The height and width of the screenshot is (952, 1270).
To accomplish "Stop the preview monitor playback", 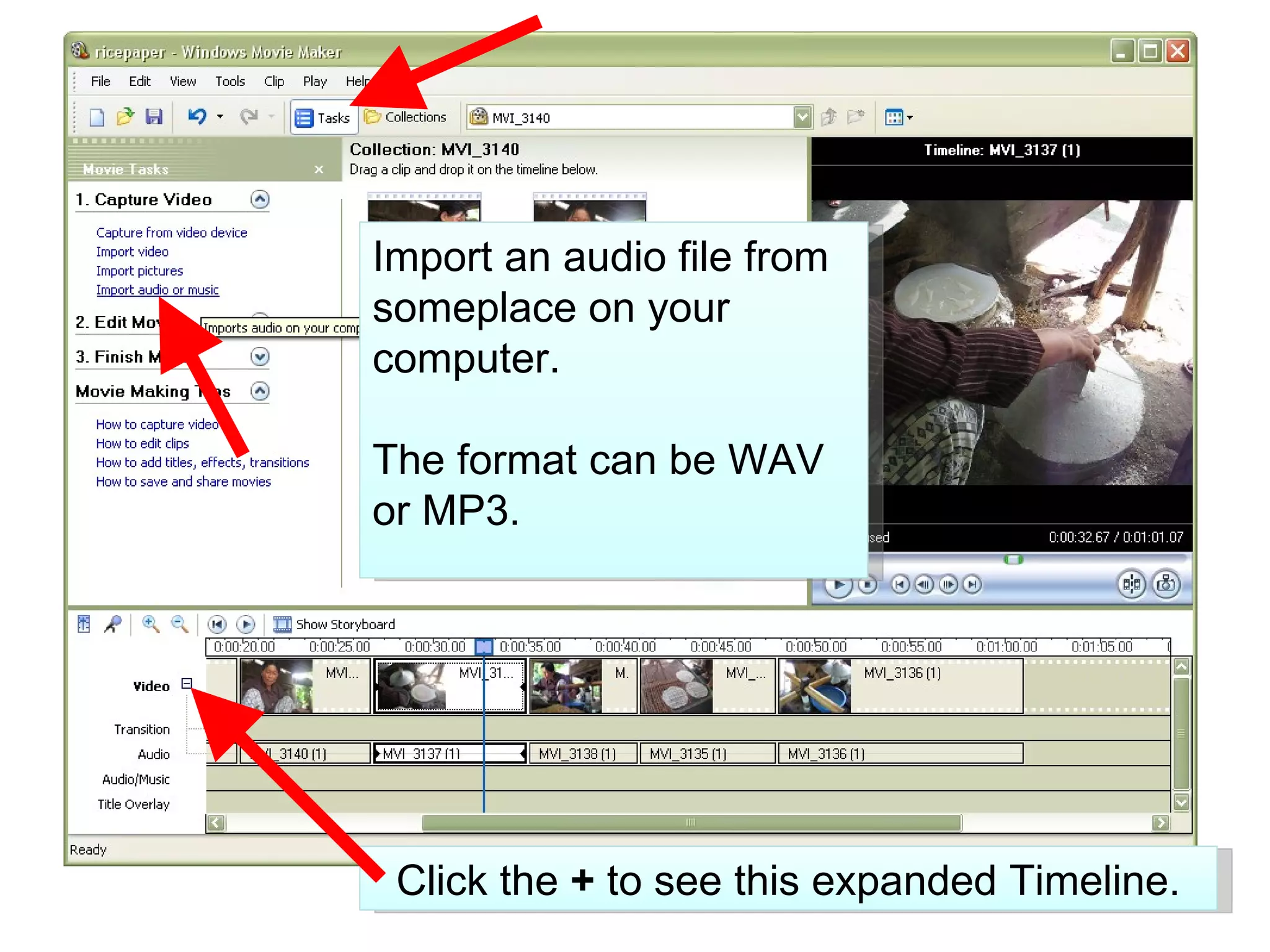I will (x=868, y=584).
